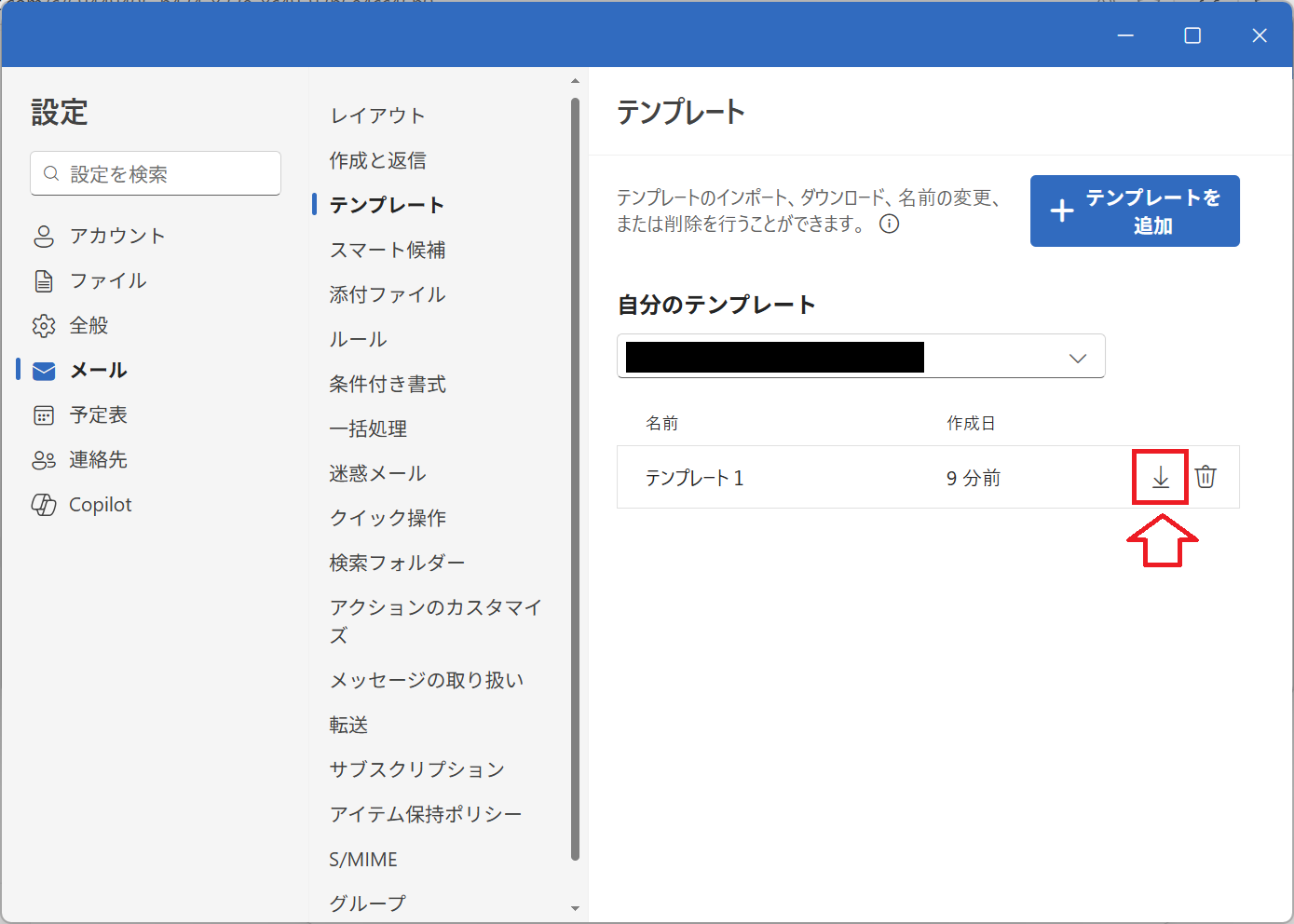Open the 全般 settings with gear icon
Screen dimensions: 1294x924
[x=44, y=325]
